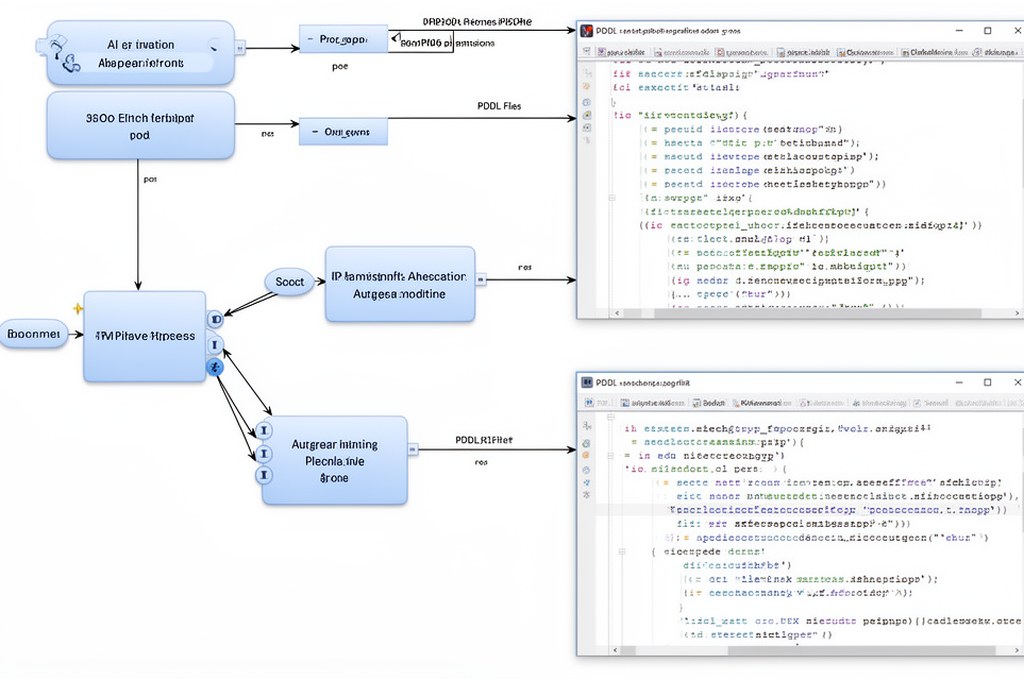Toggle the topmost fold marker in lower PDDL window

[610, 416]
